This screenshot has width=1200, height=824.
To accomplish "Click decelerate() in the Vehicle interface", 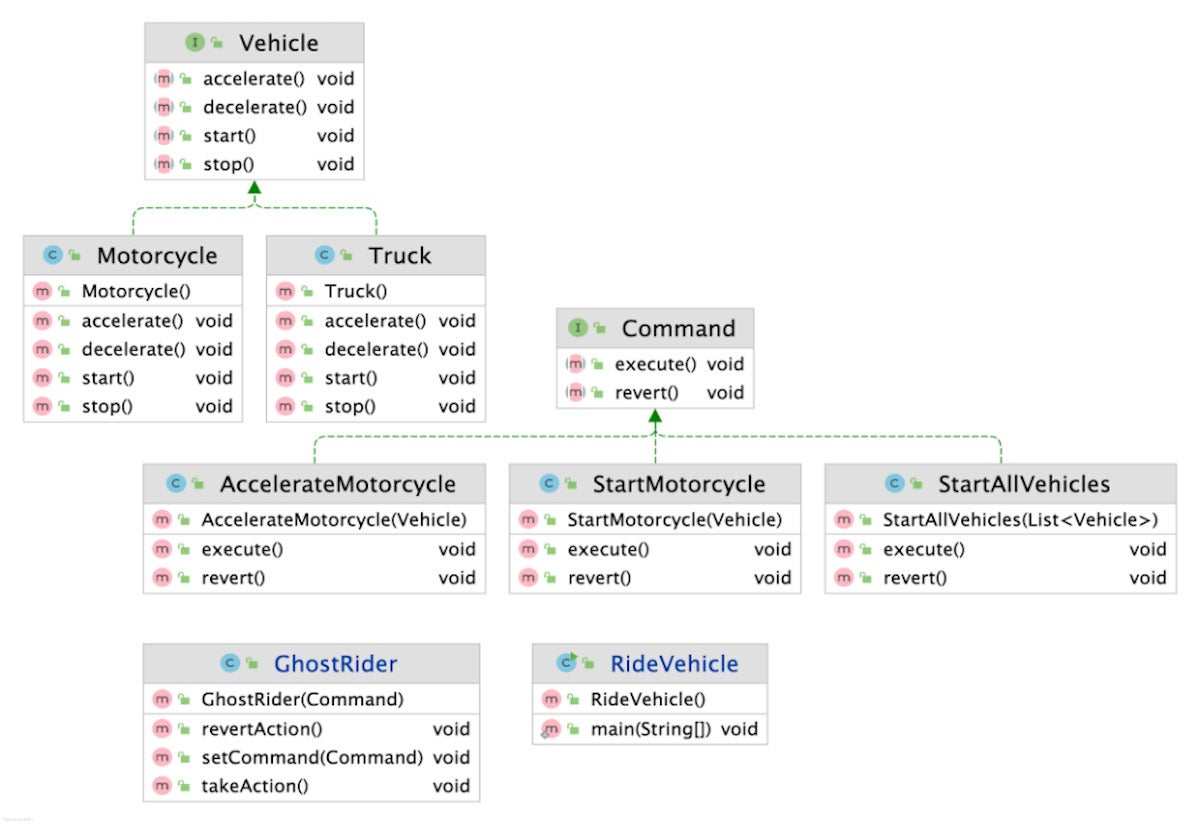I will [x=255, y=107].
